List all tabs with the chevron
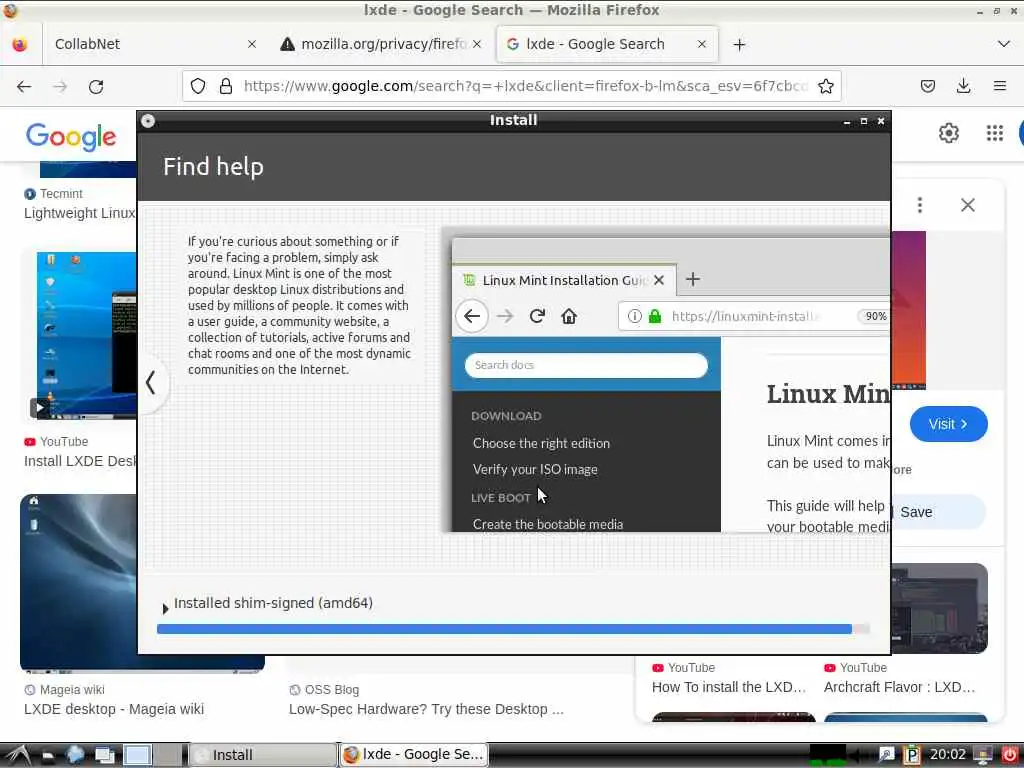Screen dimensions: 1024x768 [1004, 44]
